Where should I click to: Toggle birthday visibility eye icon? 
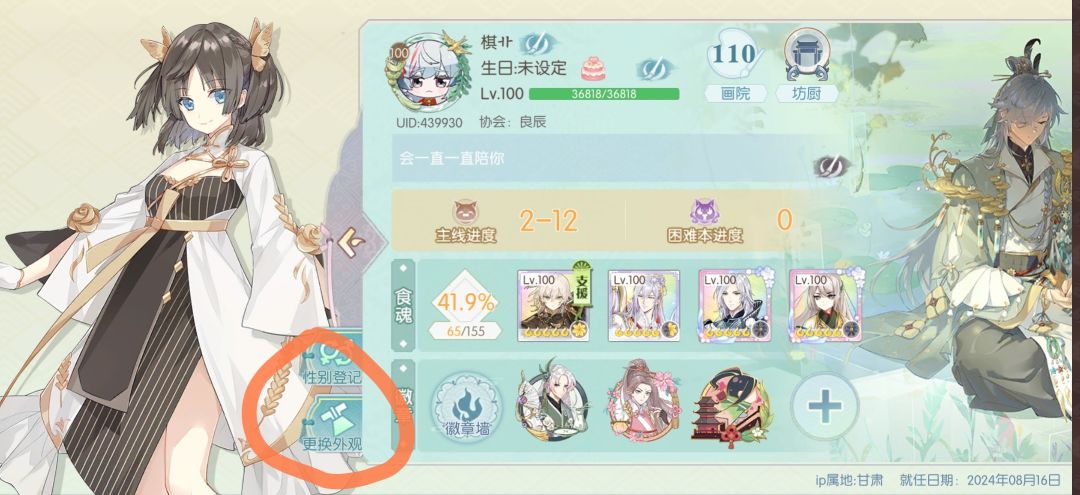[652, 69]
